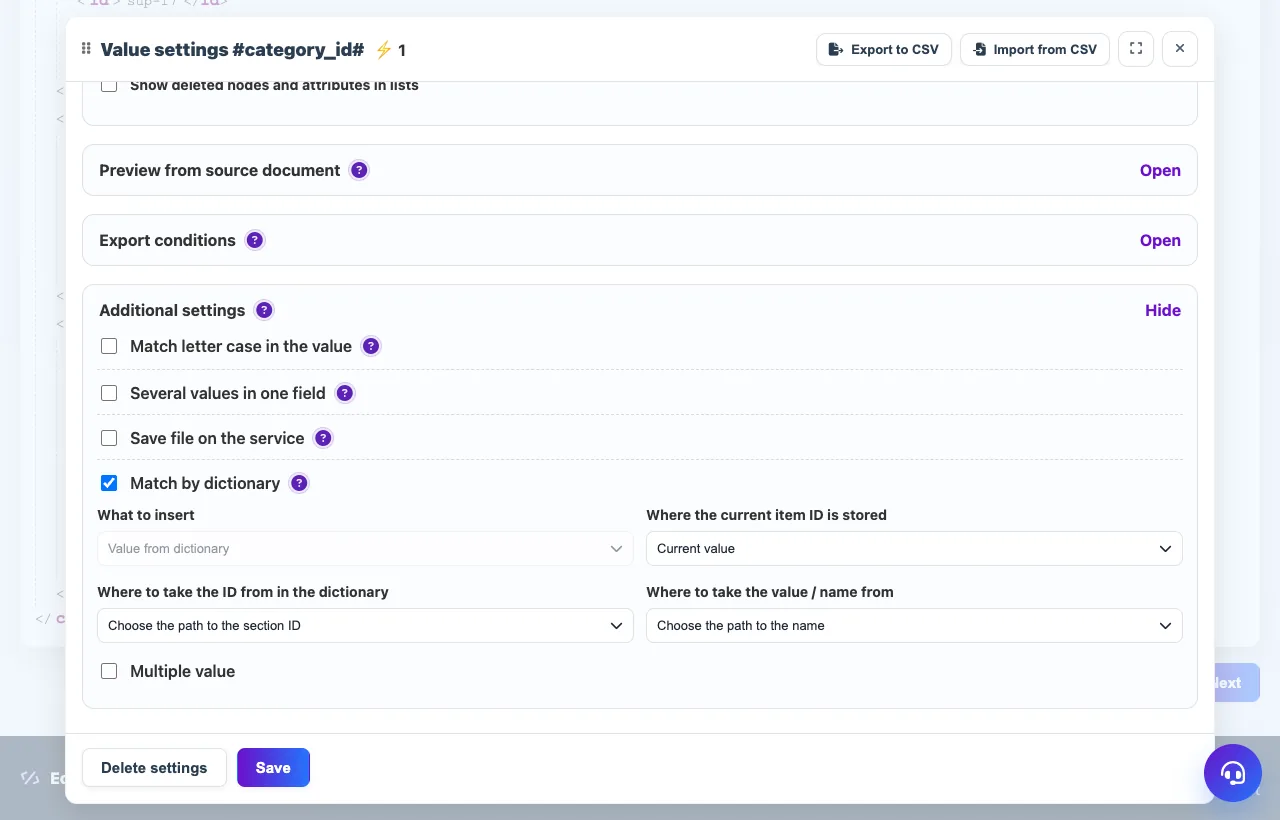The image size is (1280, 820).
Task: Click the drag handle beside Value settings title
Action: coord(86,49)
